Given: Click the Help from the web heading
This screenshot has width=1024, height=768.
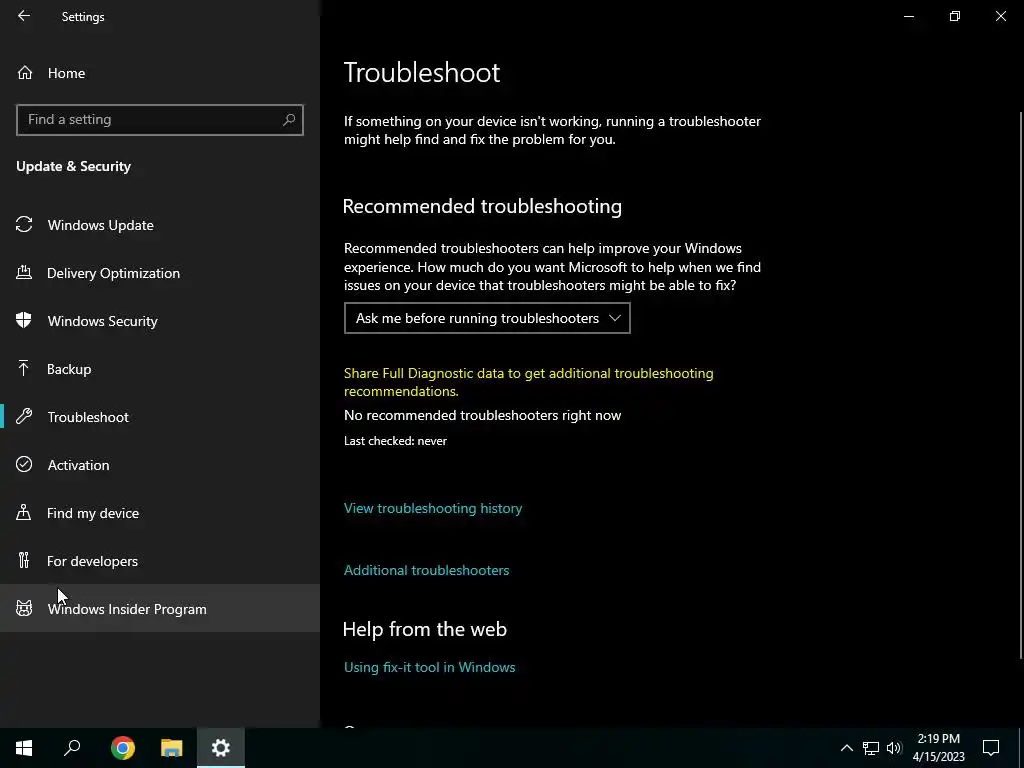Looking at the screenshot, I should click(424, 629).
